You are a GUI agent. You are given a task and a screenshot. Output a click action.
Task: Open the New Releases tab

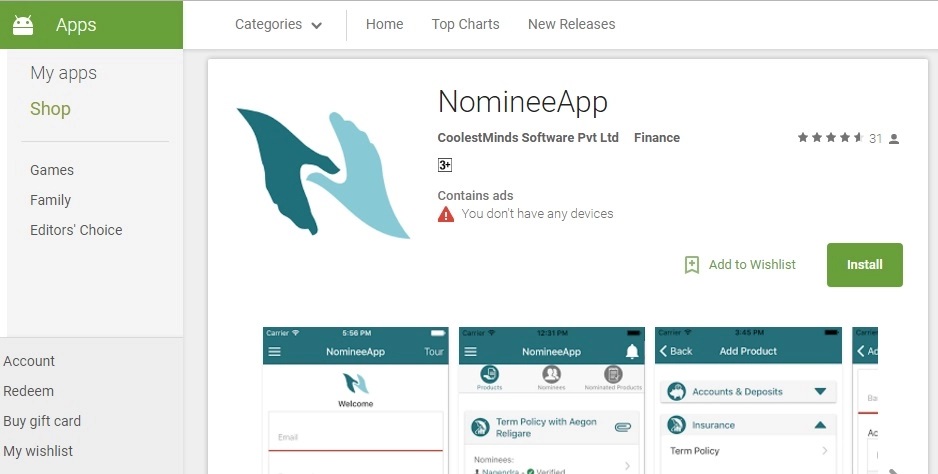coord(571,25)
